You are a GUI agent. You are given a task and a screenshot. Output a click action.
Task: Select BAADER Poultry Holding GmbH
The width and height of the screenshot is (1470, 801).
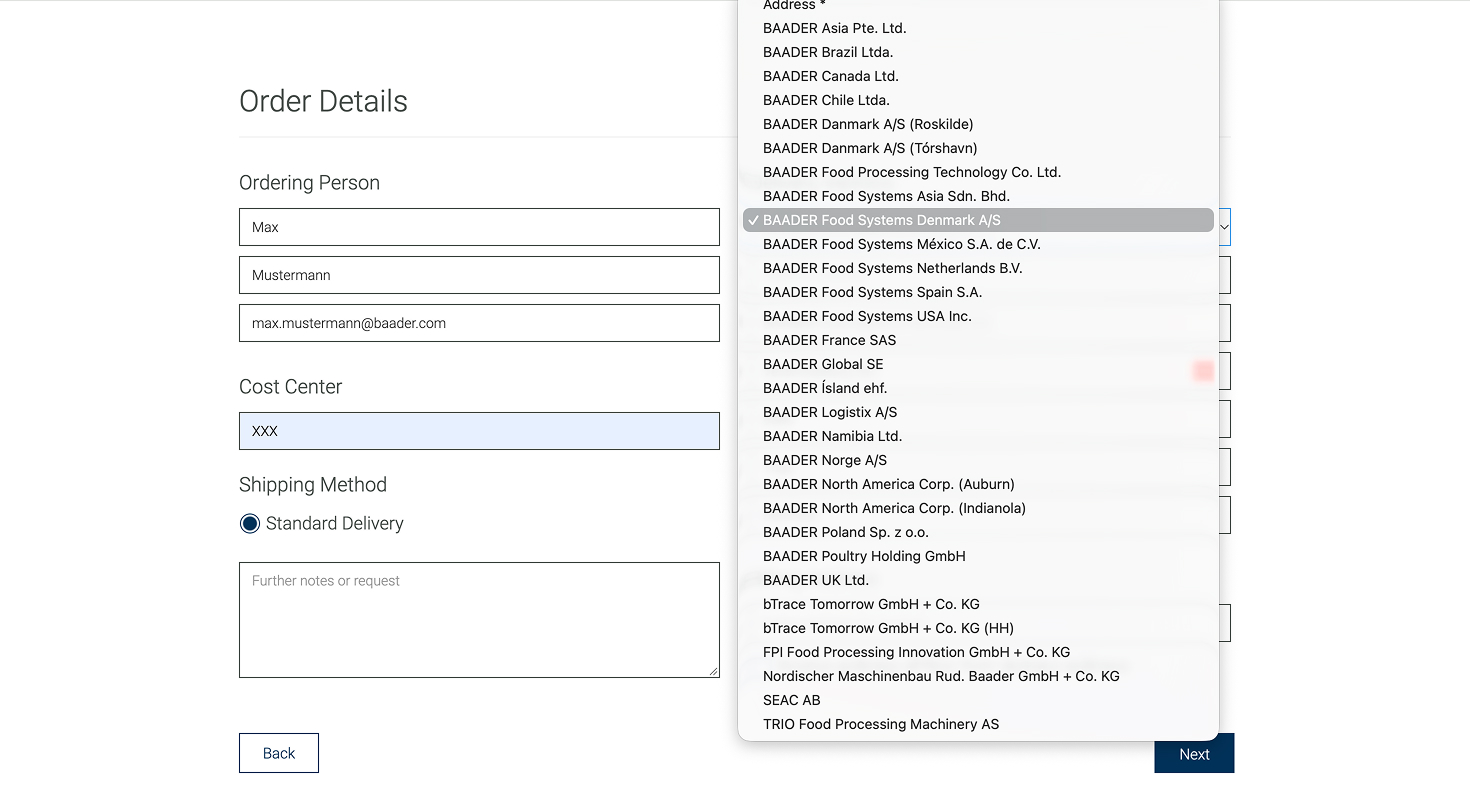coord(978,556)
